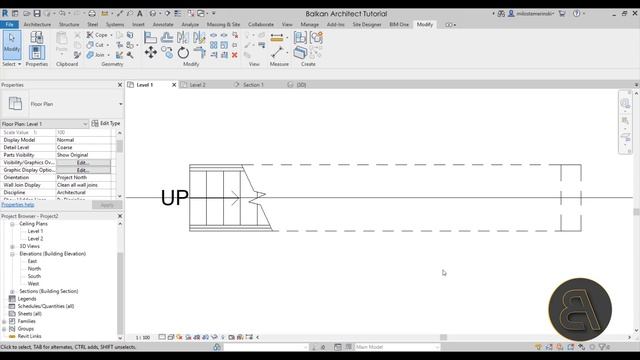Click the red X Delete tool
The image size is (640, 360).
(x=235, y=55)
